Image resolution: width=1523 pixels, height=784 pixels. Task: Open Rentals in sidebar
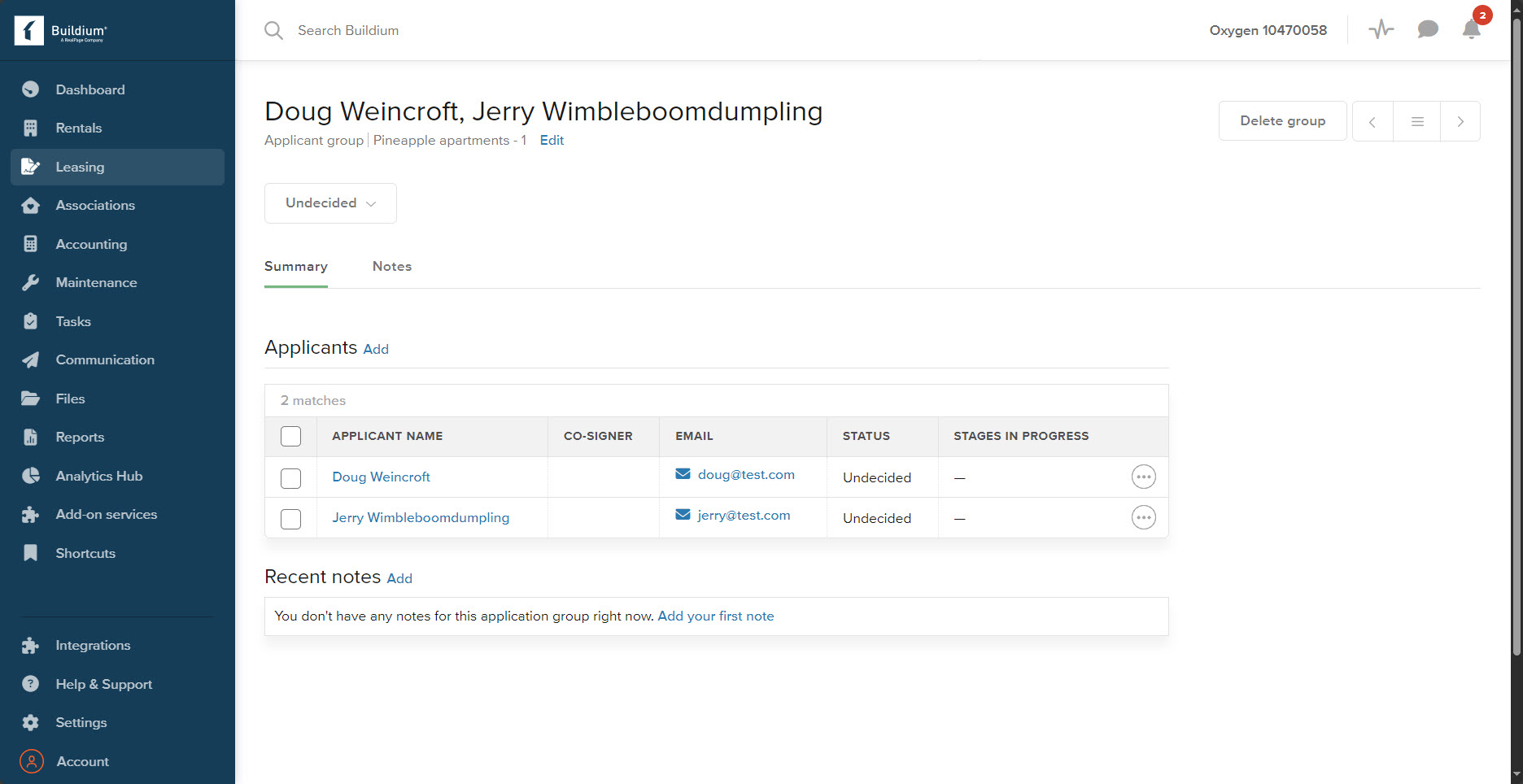[x=117, y=128]
